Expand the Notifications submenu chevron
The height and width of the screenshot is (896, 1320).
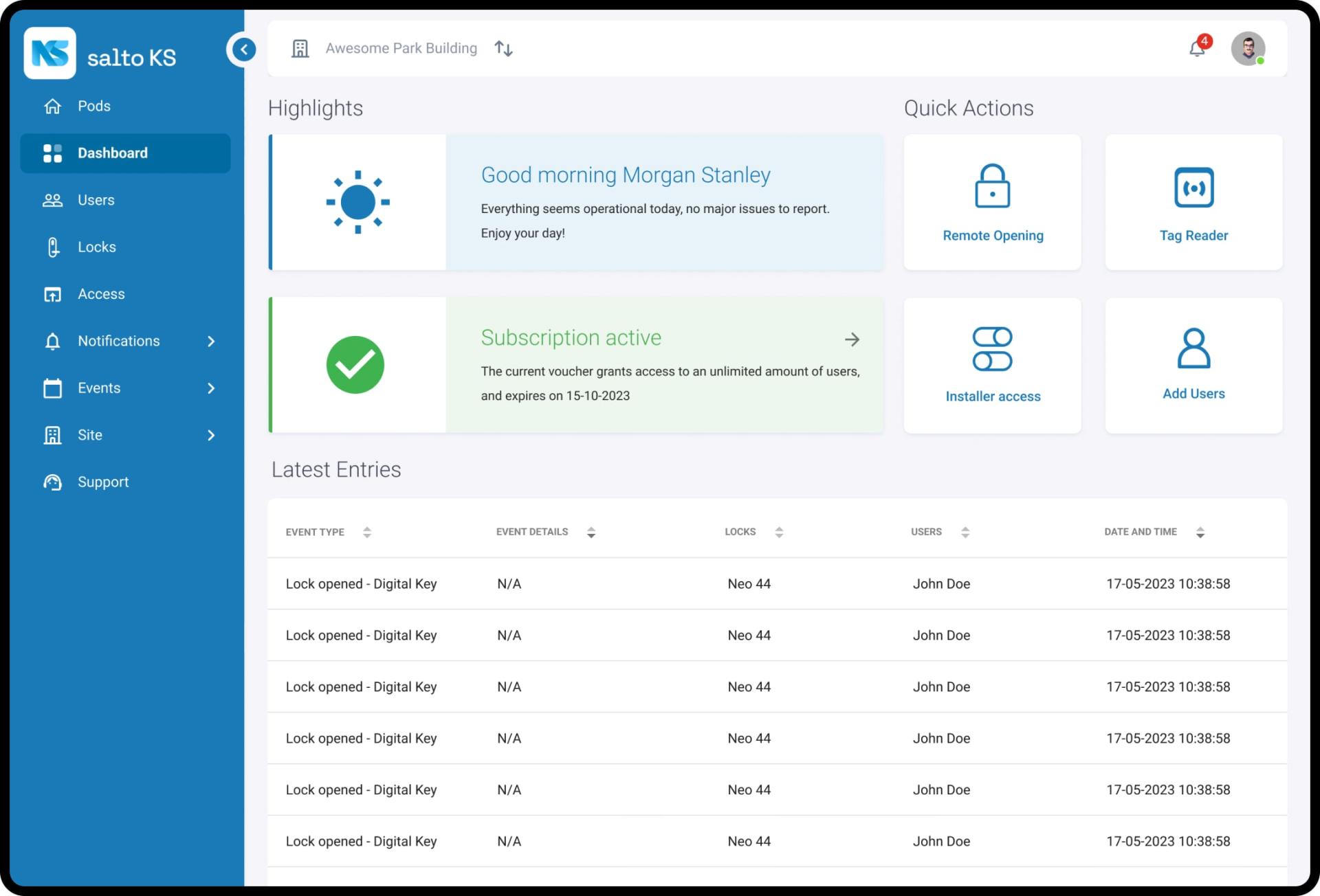click(211, 341)
